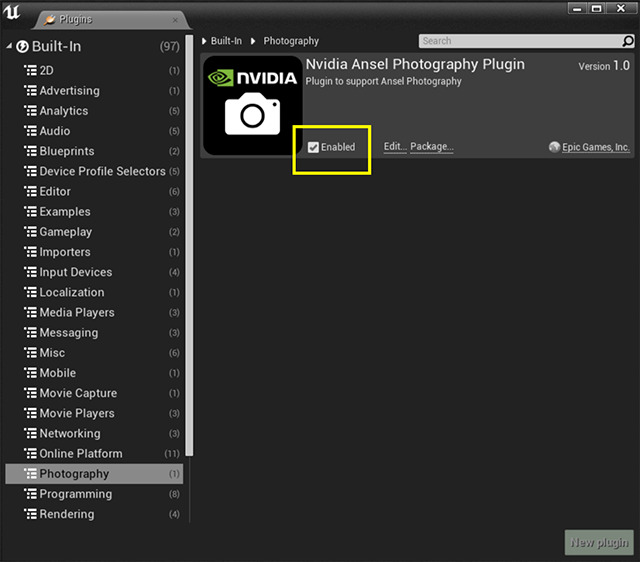Click the Built-In count (97)
Viewport: 640px width, 562px height.
coord(169,47)
